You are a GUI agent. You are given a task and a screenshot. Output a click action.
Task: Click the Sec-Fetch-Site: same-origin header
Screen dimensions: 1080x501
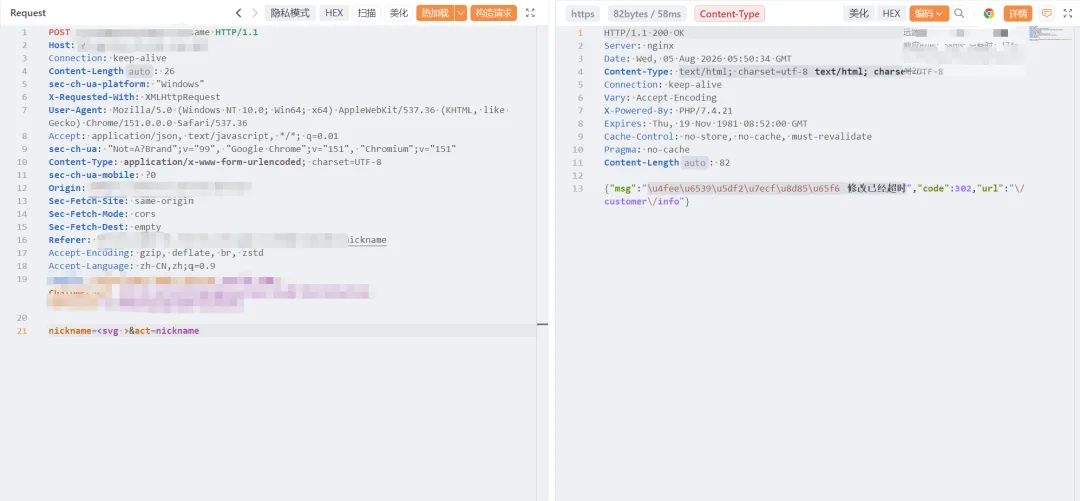(121, 201)
